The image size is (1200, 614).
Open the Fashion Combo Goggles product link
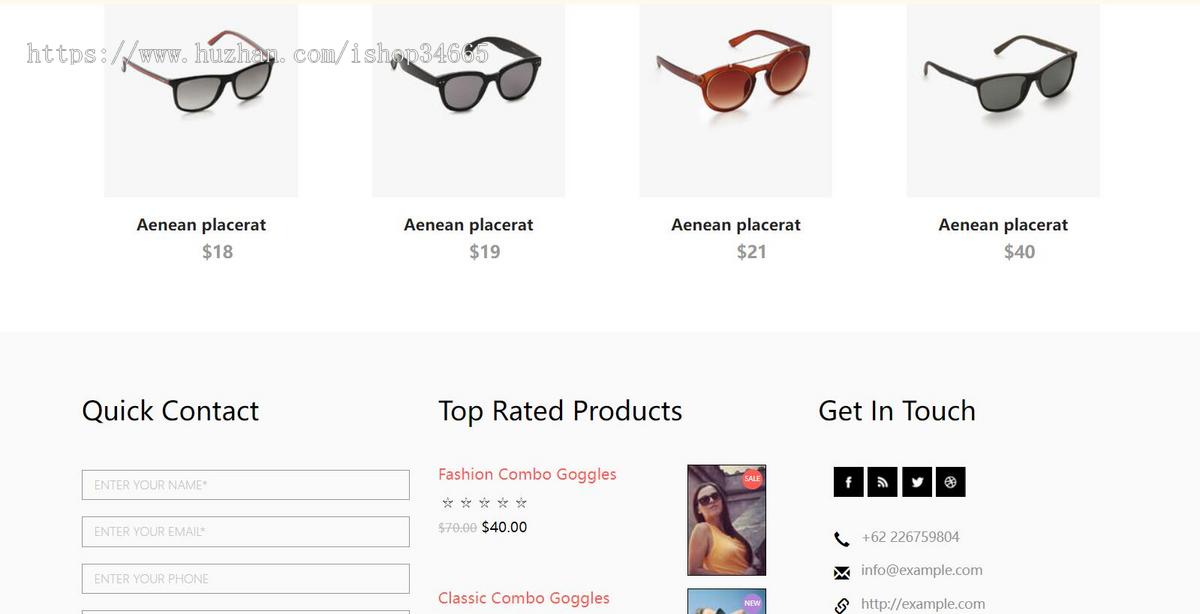click(527, 474)
